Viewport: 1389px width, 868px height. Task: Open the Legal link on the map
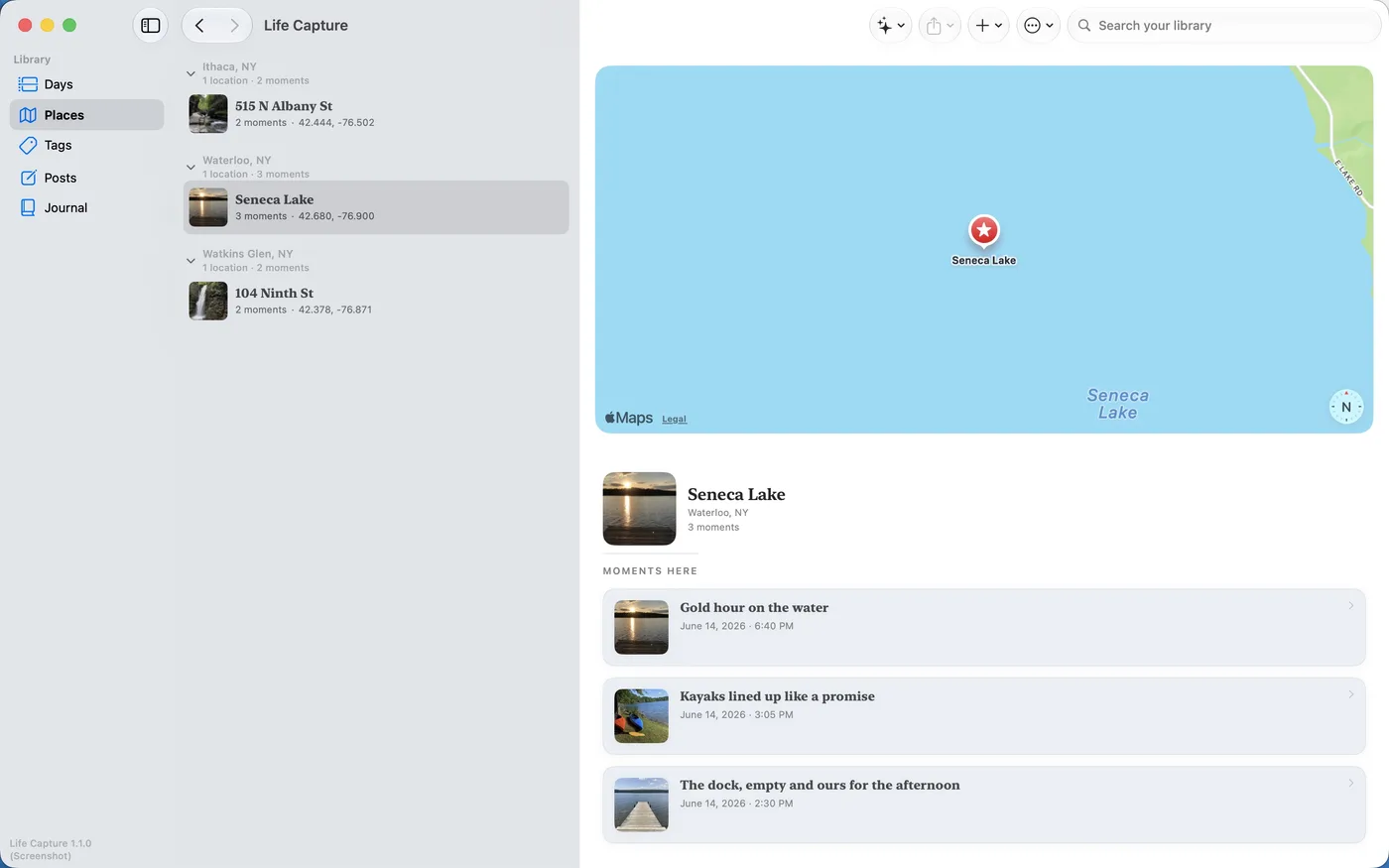675,419
